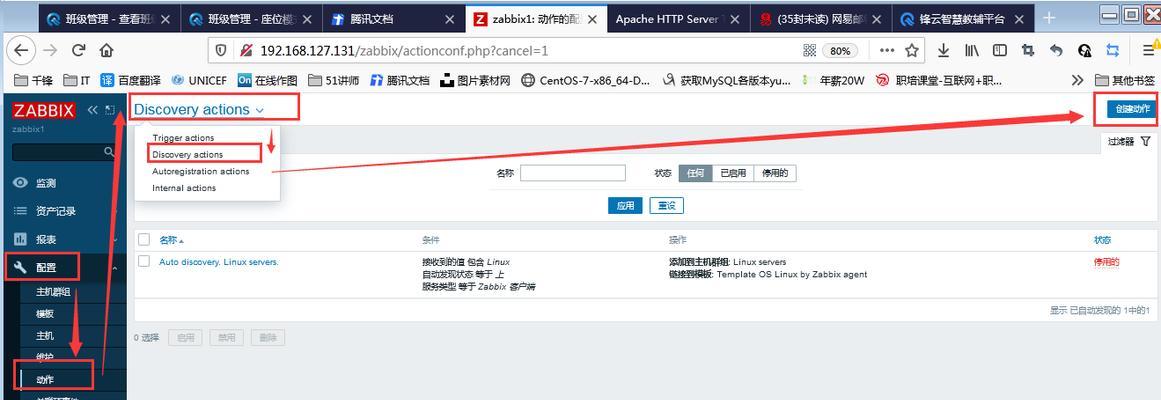Image resolution: width=1161 pixels, height=400 pixels.
Task: Expand the Discovery actions title dropdown
Action: coord(198,110)
